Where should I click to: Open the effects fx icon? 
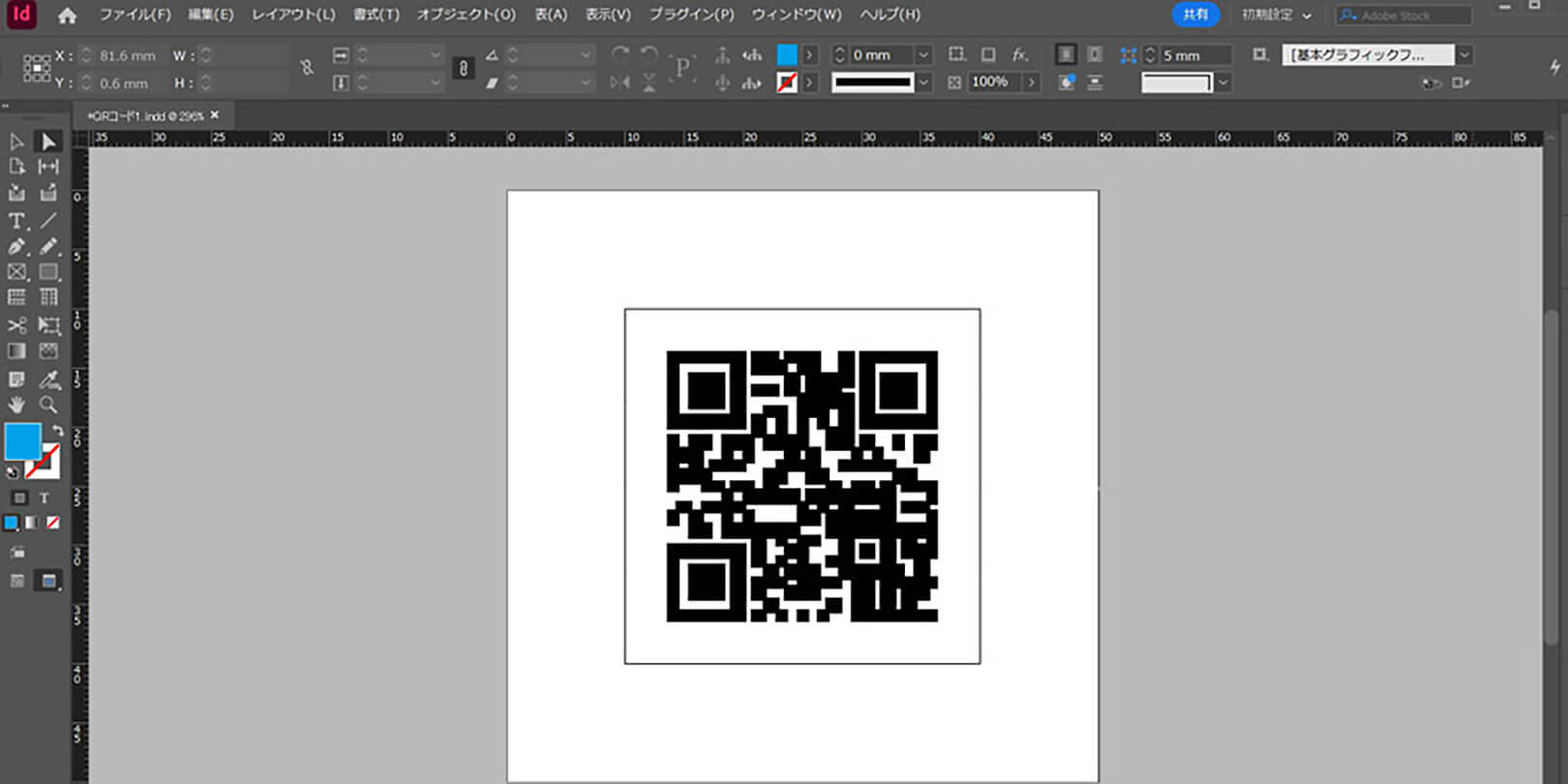pos(1019,55)
